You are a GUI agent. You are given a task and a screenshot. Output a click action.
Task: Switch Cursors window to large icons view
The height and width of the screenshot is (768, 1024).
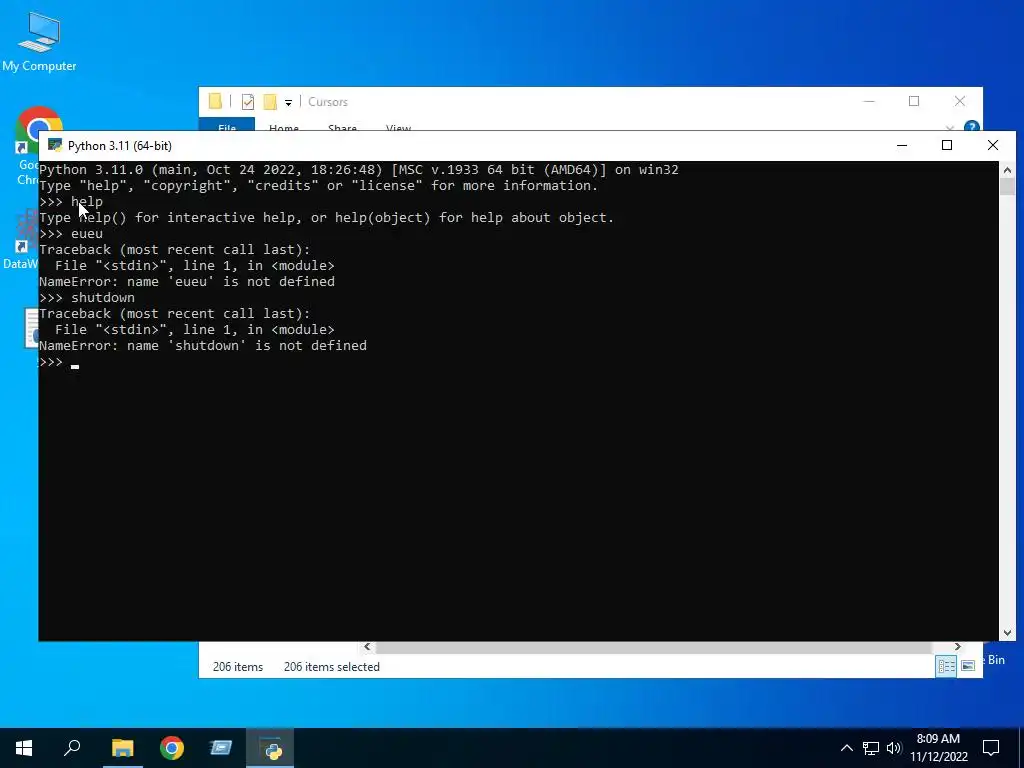968,666
